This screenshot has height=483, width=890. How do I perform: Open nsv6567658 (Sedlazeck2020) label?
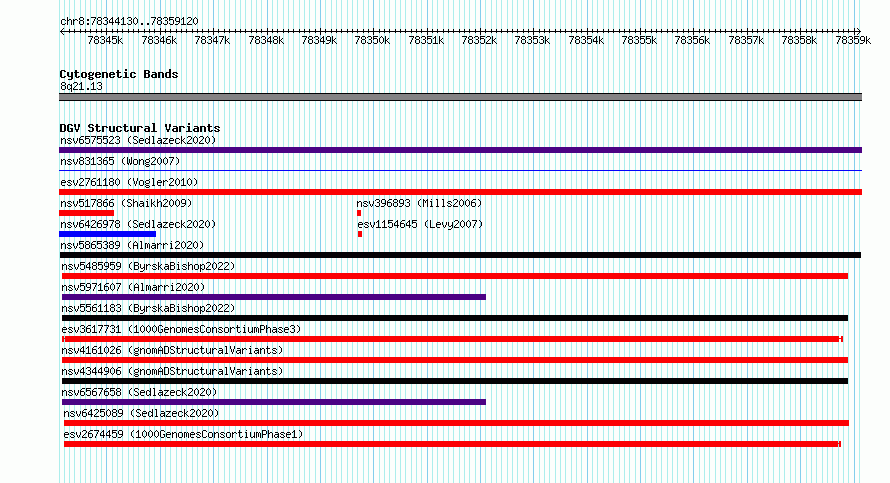point(139,392)
